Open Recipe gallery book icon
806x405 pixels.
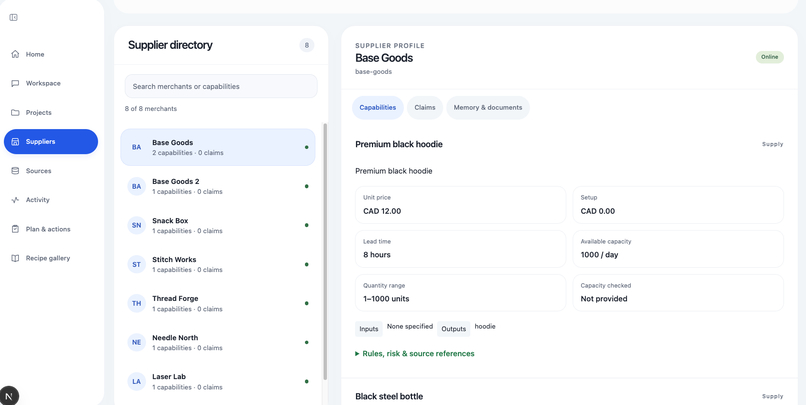(x=15, y=259)
